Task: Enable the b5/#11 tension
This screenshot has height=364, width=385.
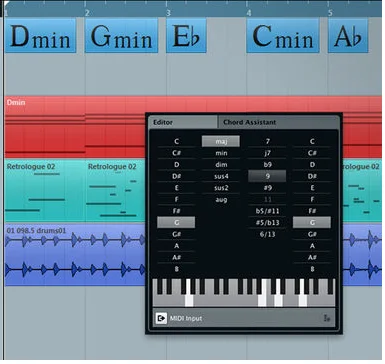Action: click(x=267, y=211)
